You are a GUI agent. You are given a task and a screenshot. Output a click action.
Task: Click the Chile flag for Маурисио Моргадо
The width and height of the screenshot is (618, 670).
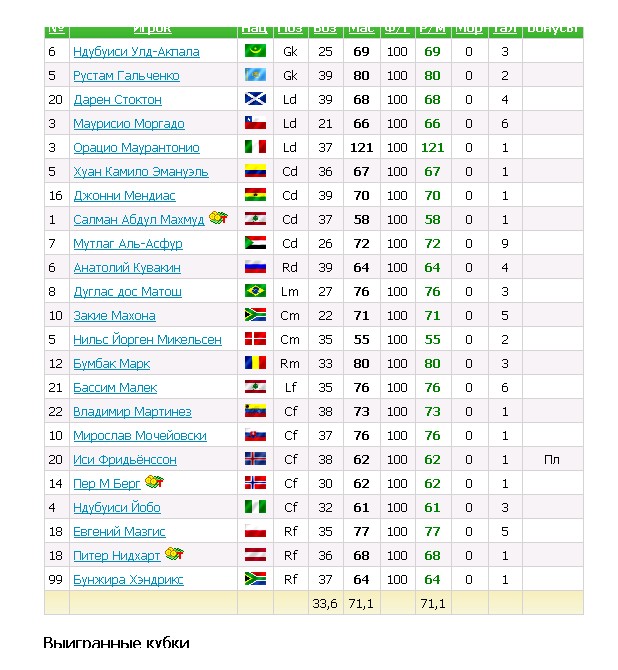(x=255, y=123)
